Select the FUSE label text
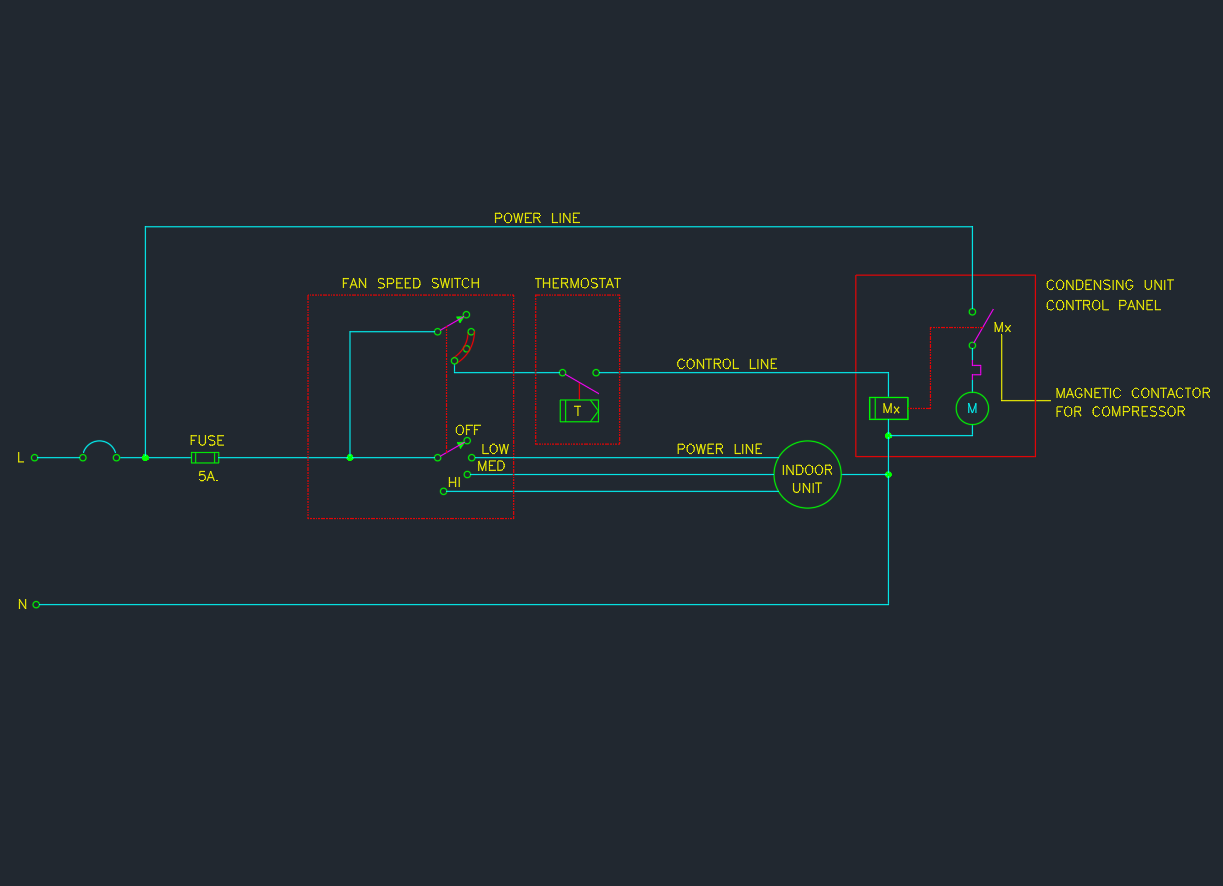Image resolution: width=1223 pixels, height=886 pixels. point(207,440)
